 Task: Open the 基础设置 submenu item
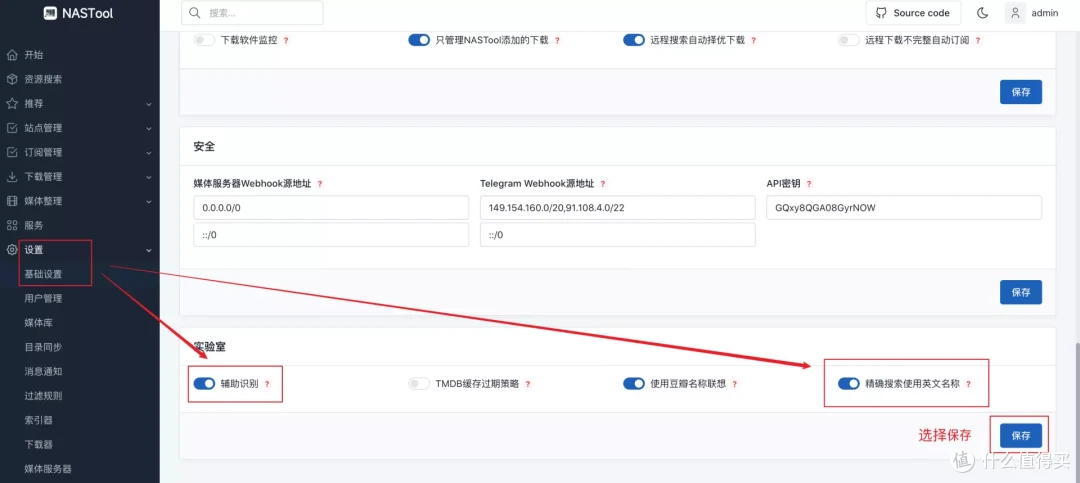pyautogui.click(x=43, y=274)
